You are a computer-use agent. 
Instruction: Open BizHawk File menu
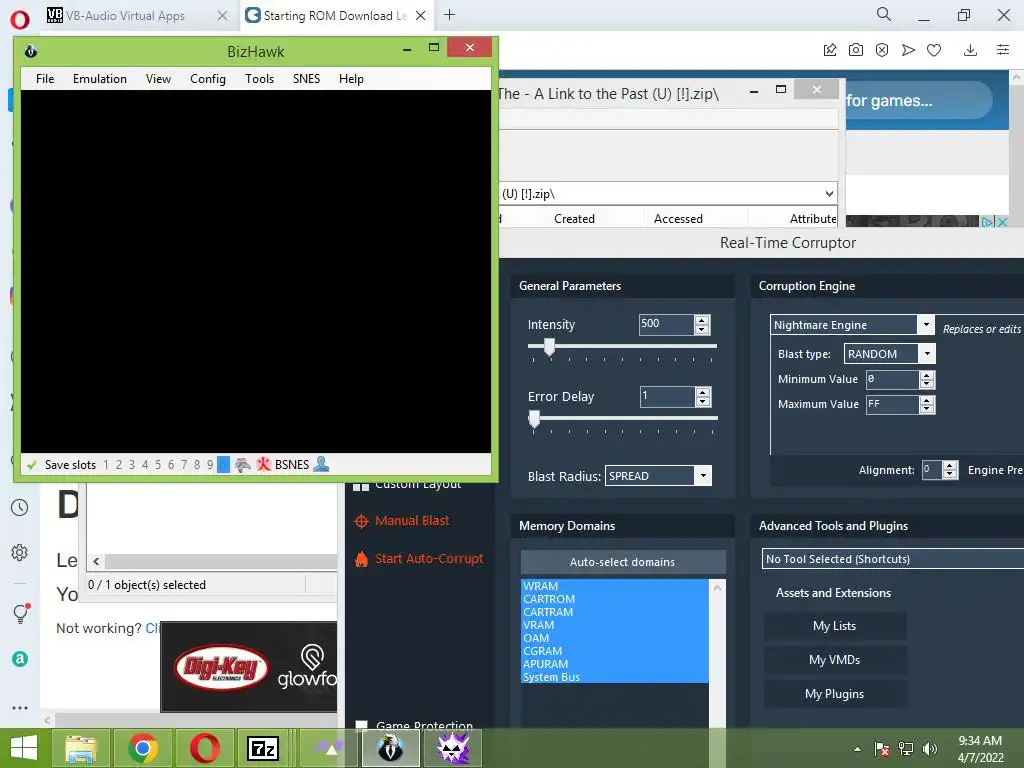(x=45, y=78)
